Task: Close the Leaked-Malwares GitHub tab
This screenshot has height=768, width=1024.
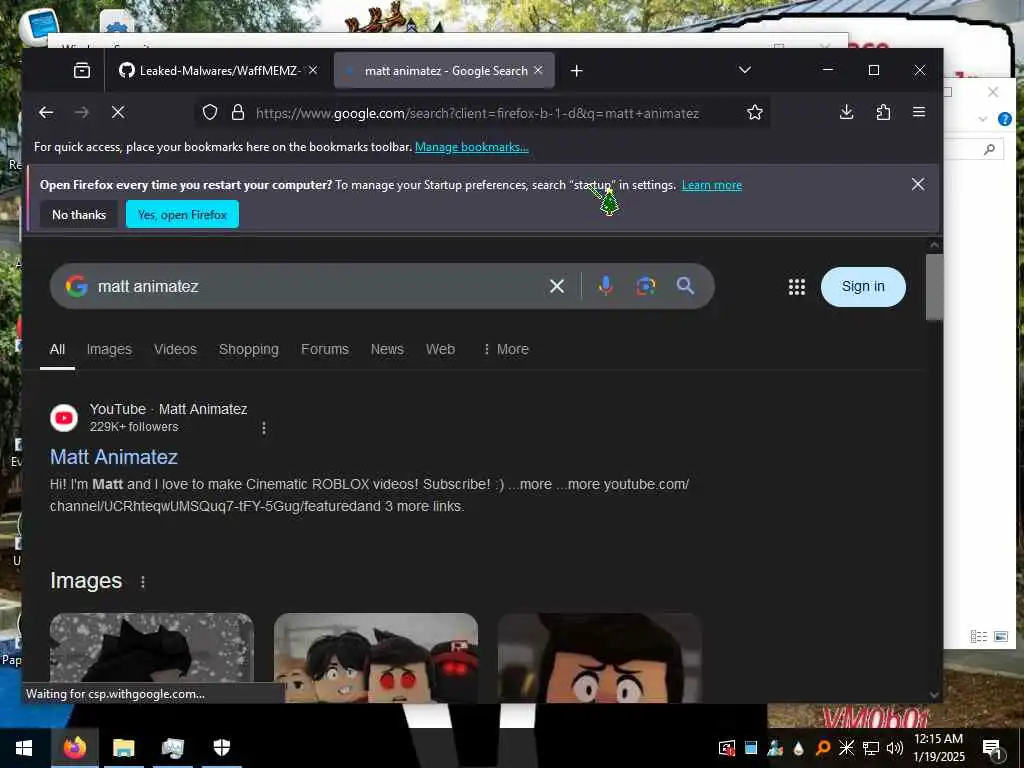Action: coord(313,70)
